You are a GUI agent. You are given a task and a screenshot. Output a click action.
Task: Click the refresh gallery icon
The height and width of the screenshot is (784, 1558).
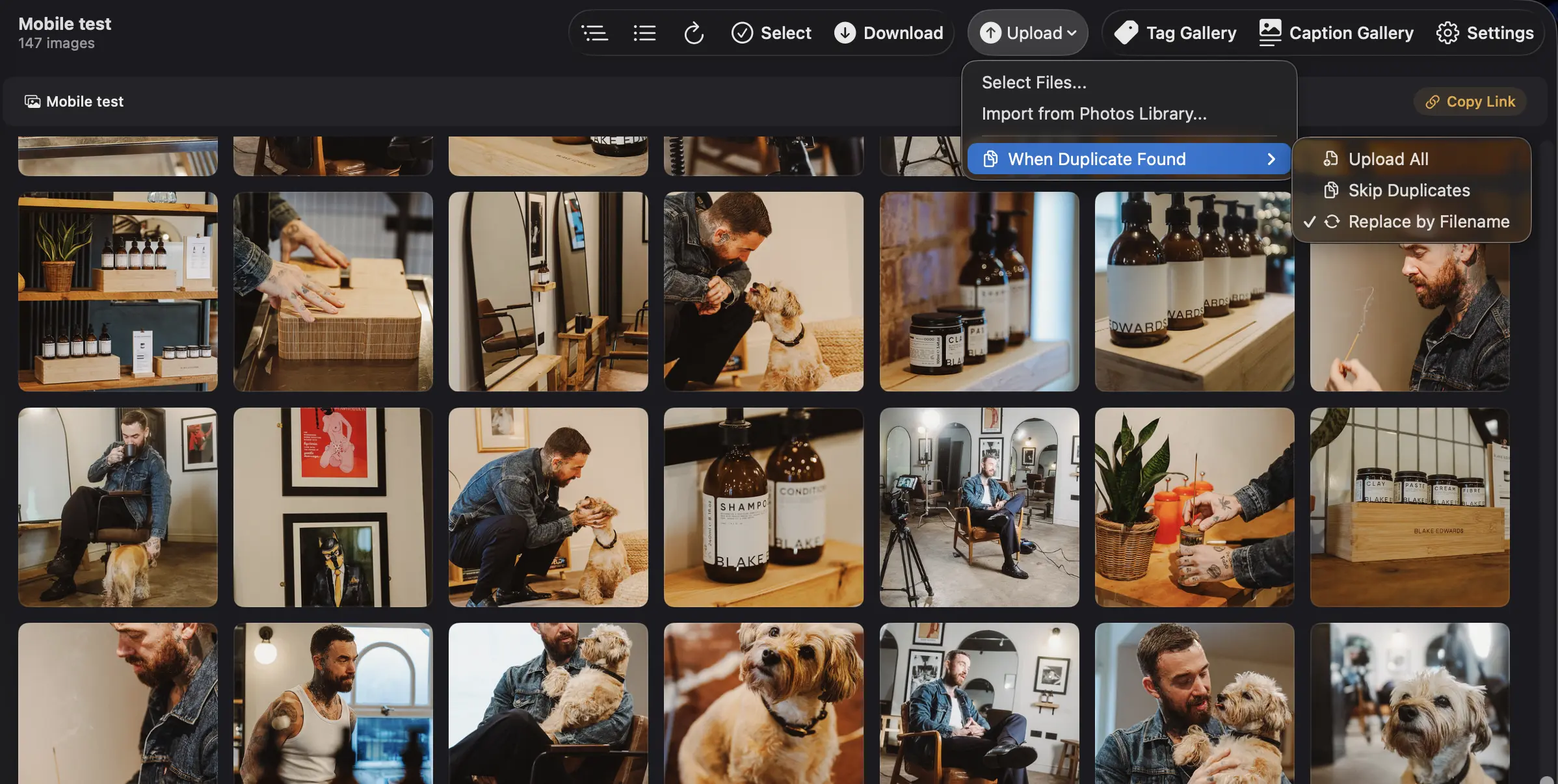tap(694, 33)
